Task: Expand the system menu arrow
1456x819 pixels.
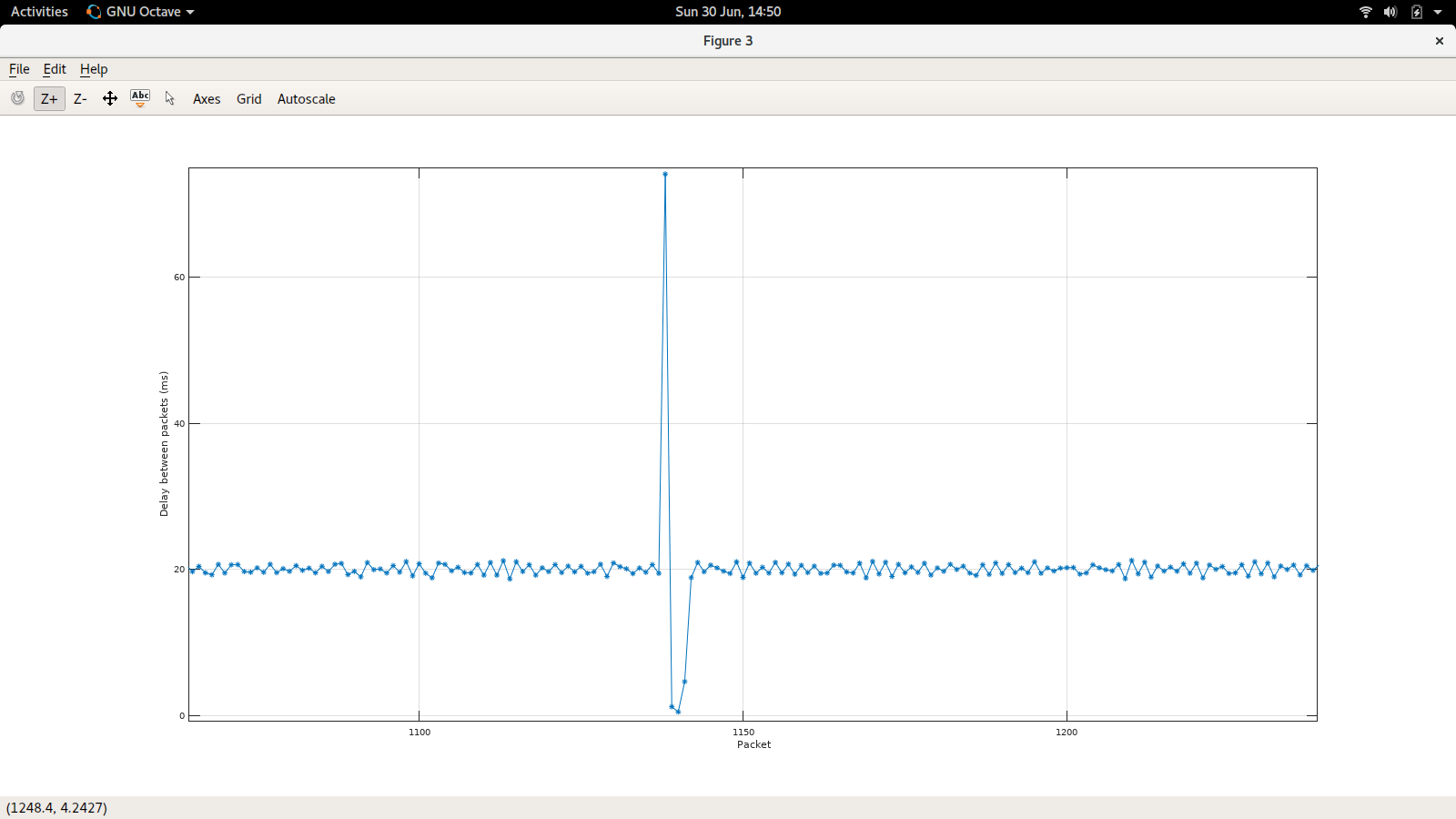Action: [x=1438, y=12]
